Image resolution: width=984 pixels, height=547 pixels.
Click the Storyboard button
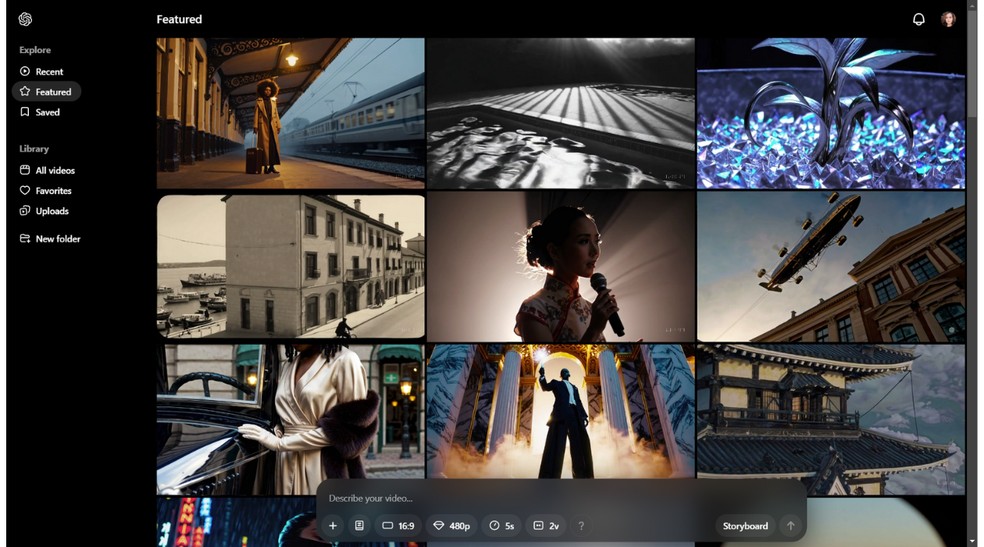745,526
